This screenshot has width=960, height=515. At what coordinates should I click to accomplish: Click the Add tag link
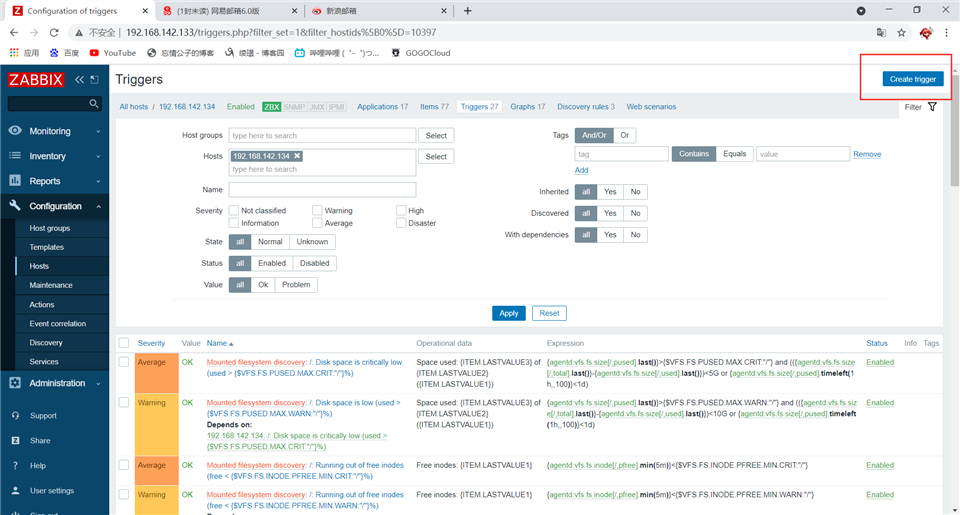(582, 170)
